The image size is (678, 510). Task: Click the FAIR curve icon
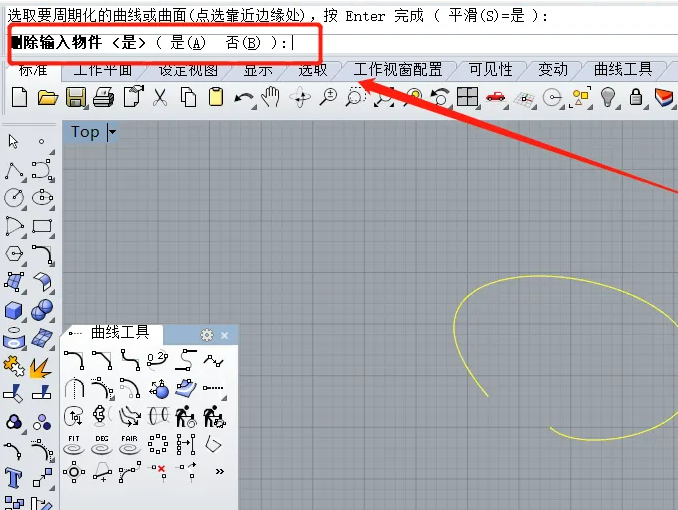129,445
